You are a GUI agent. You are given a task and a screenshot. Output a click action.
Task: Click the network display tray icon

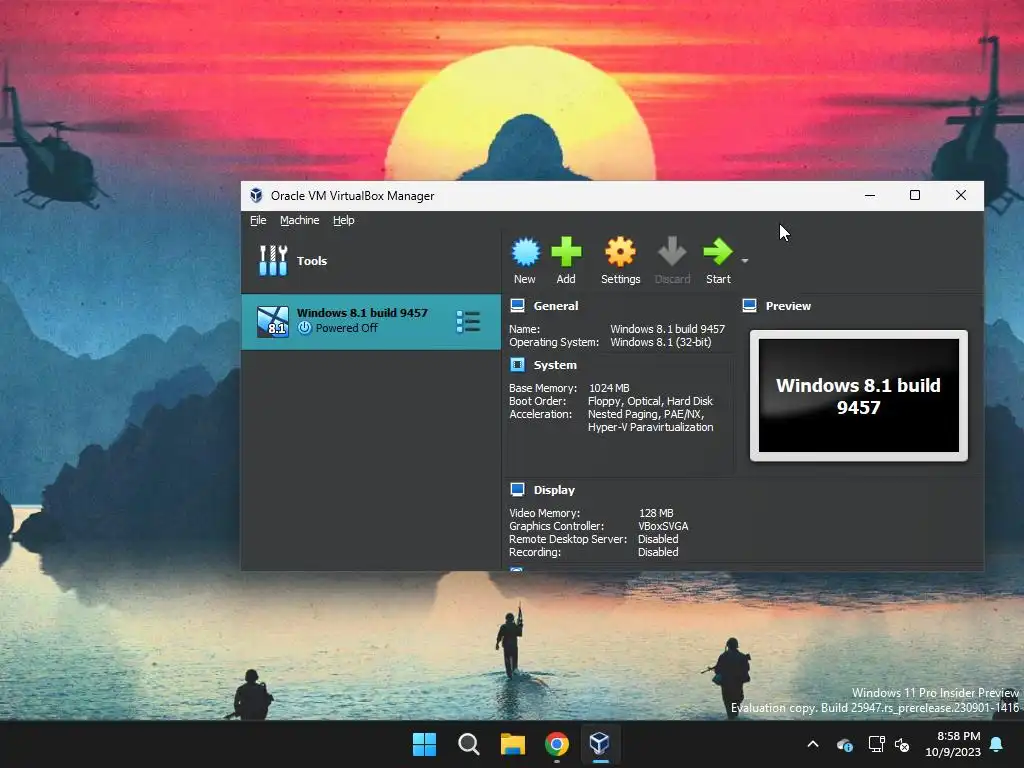876,744
